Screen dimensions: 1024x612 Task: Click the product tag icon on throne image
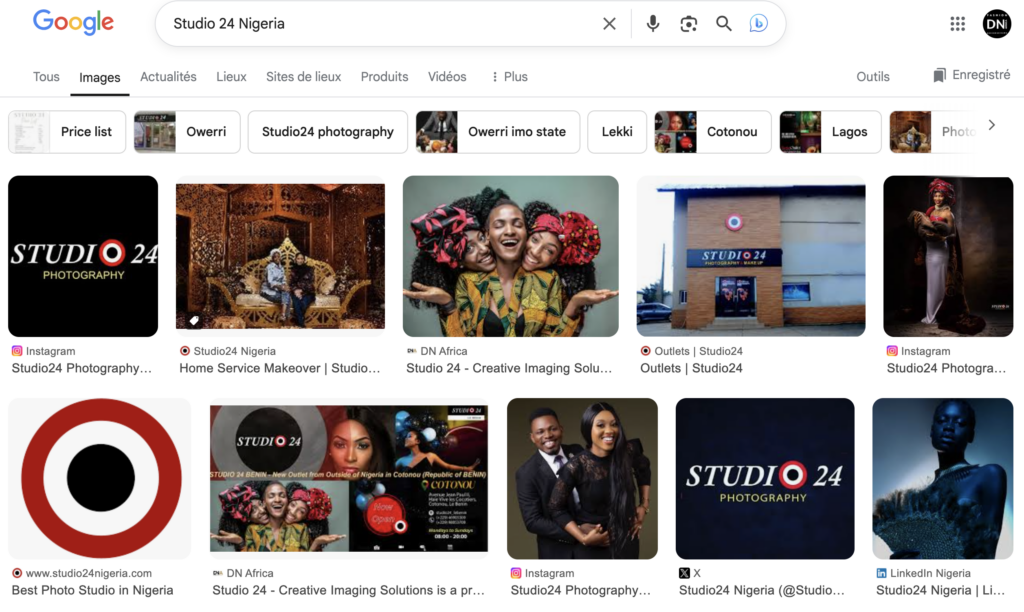tap(194, 320)
